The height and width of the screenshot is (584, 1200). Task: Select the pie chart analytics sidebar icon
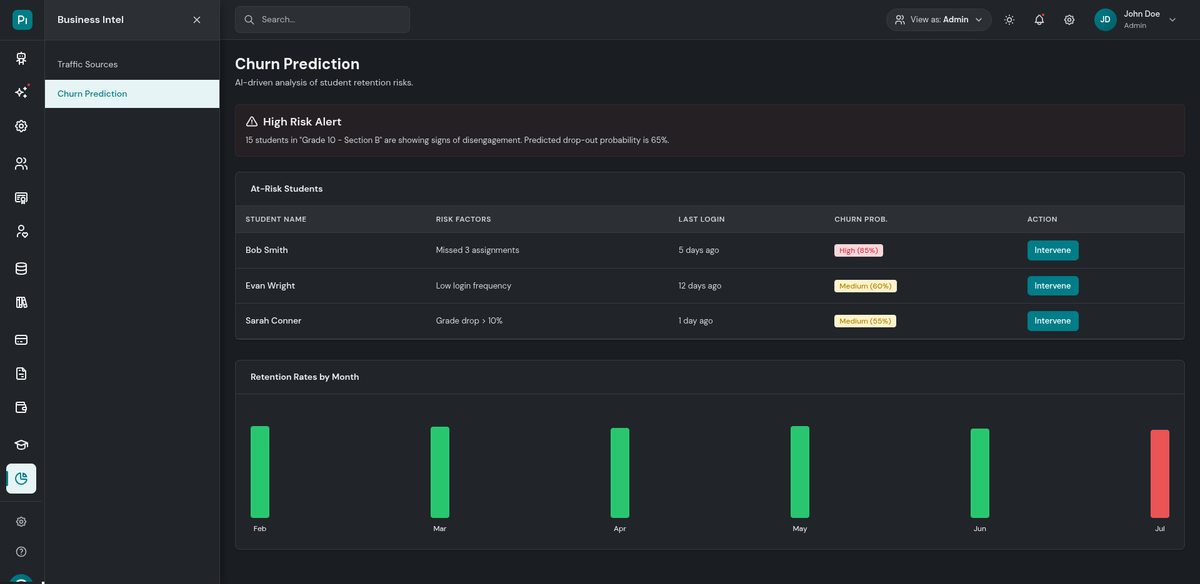[21, 479]
